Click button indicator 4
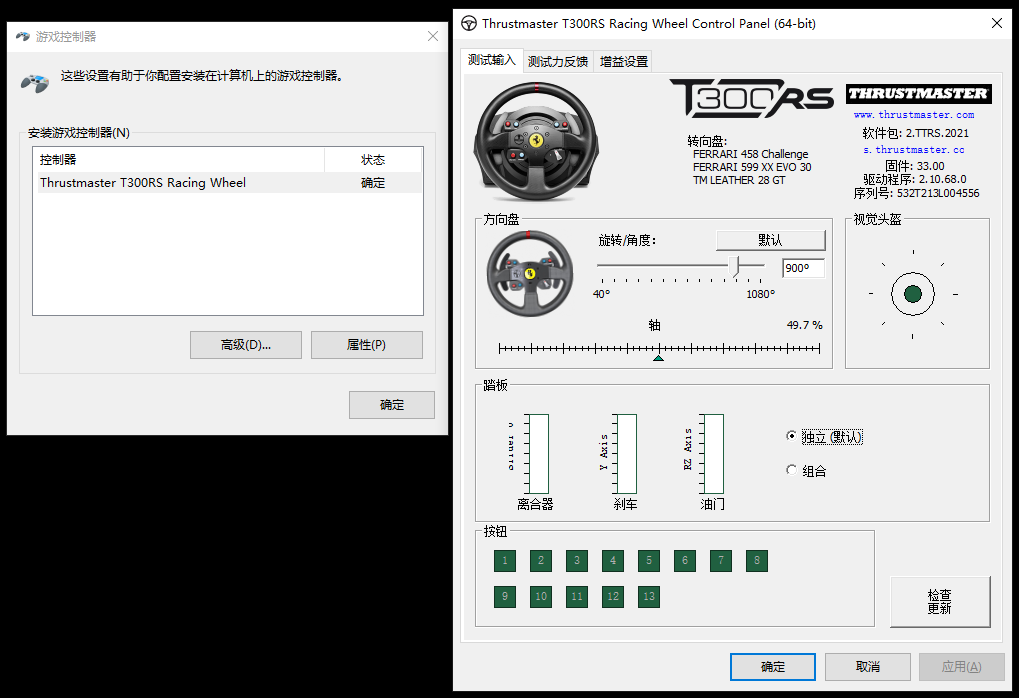This screenshot has width=1019, height=698. pos(613,560)
